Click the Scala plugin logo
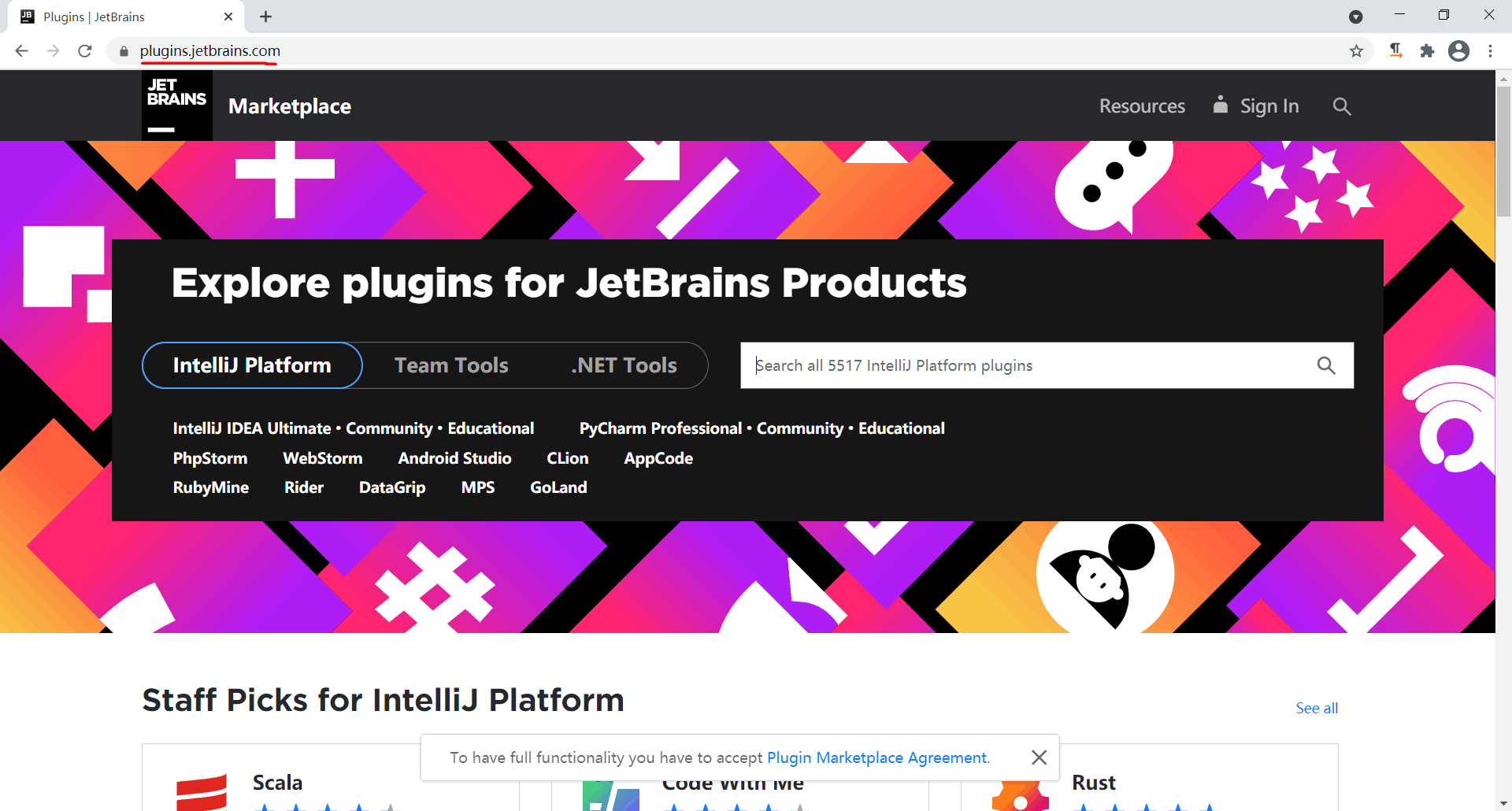Viewport: 1512px width, 811px height. [202, 793]
